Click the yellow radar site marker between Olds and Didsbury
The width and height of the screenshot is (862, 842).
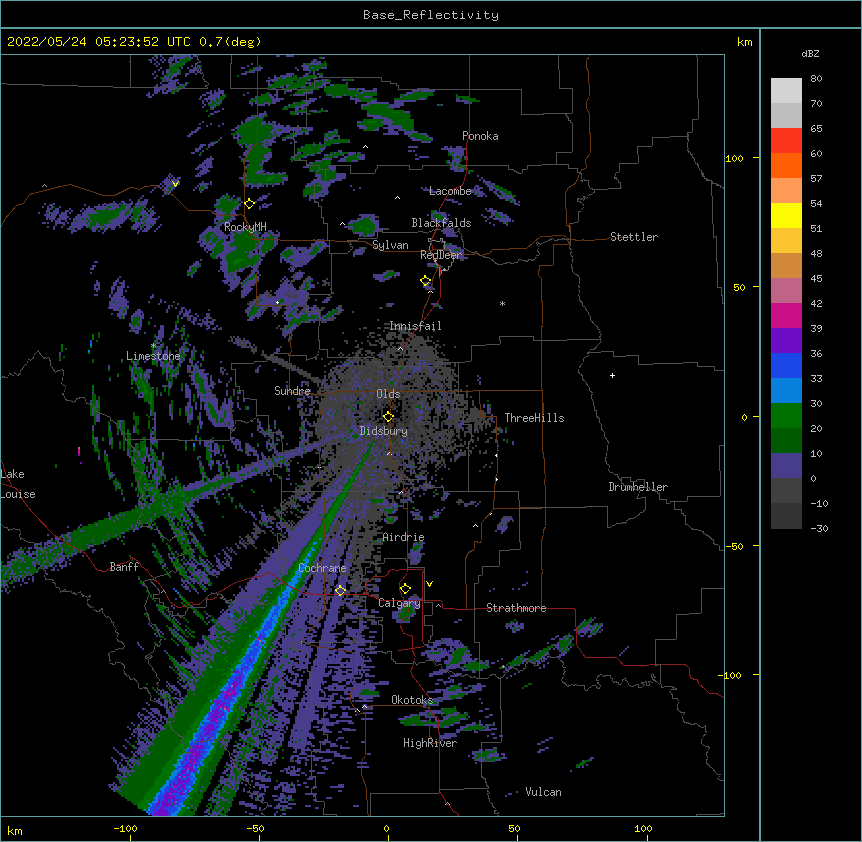tap(389, 416)
